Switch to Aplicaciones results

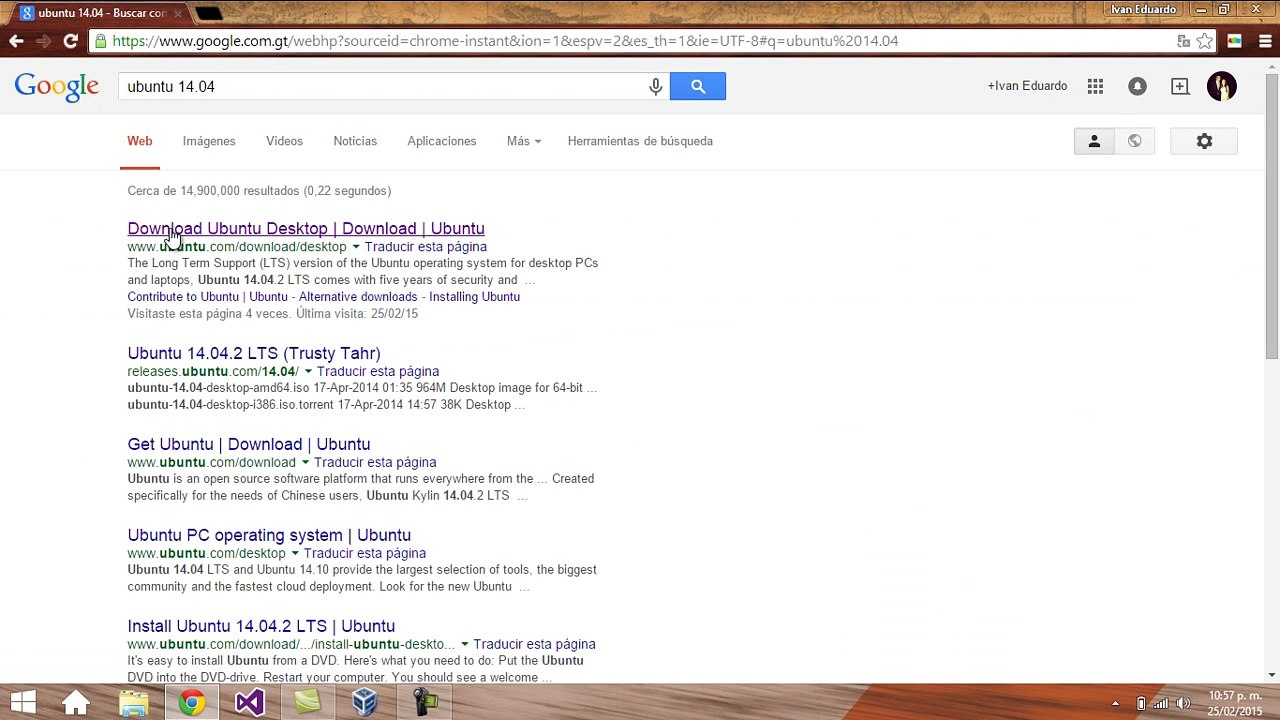coord(441,141)
